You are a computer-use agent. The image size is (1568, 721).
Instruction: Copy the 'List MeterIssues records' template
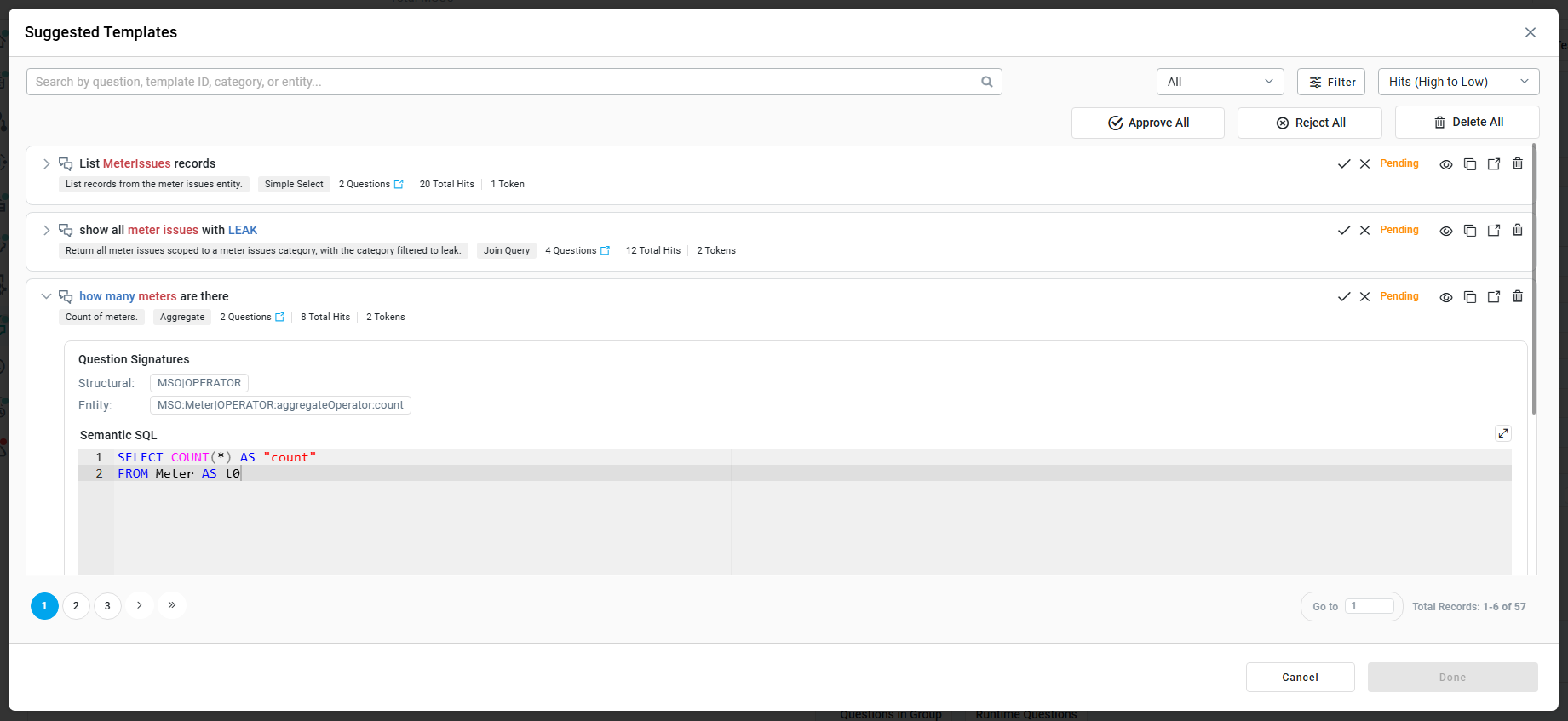click(1470, 164)
